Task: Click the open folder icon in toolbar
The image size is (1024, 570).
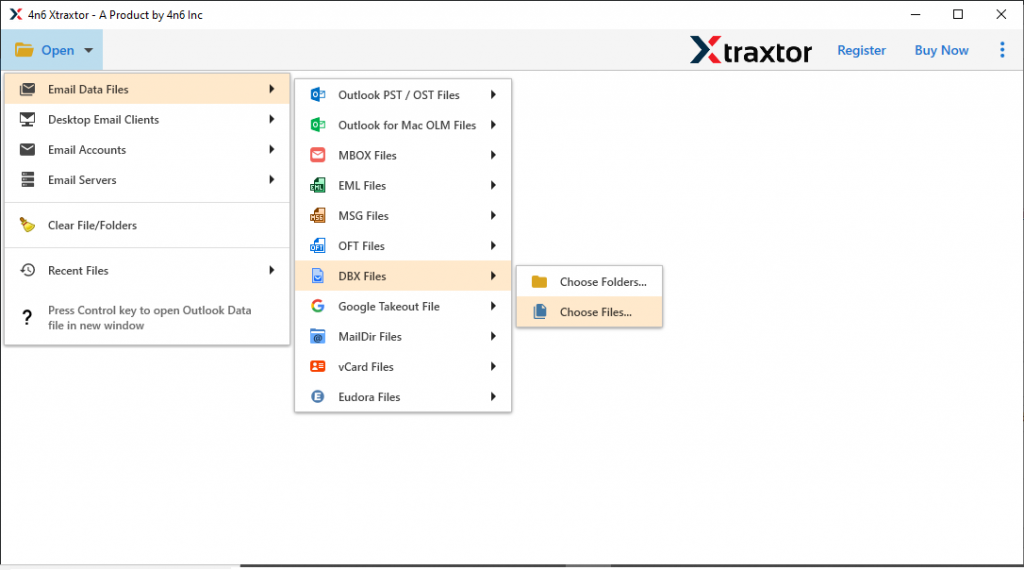Action: coord(24,50)
